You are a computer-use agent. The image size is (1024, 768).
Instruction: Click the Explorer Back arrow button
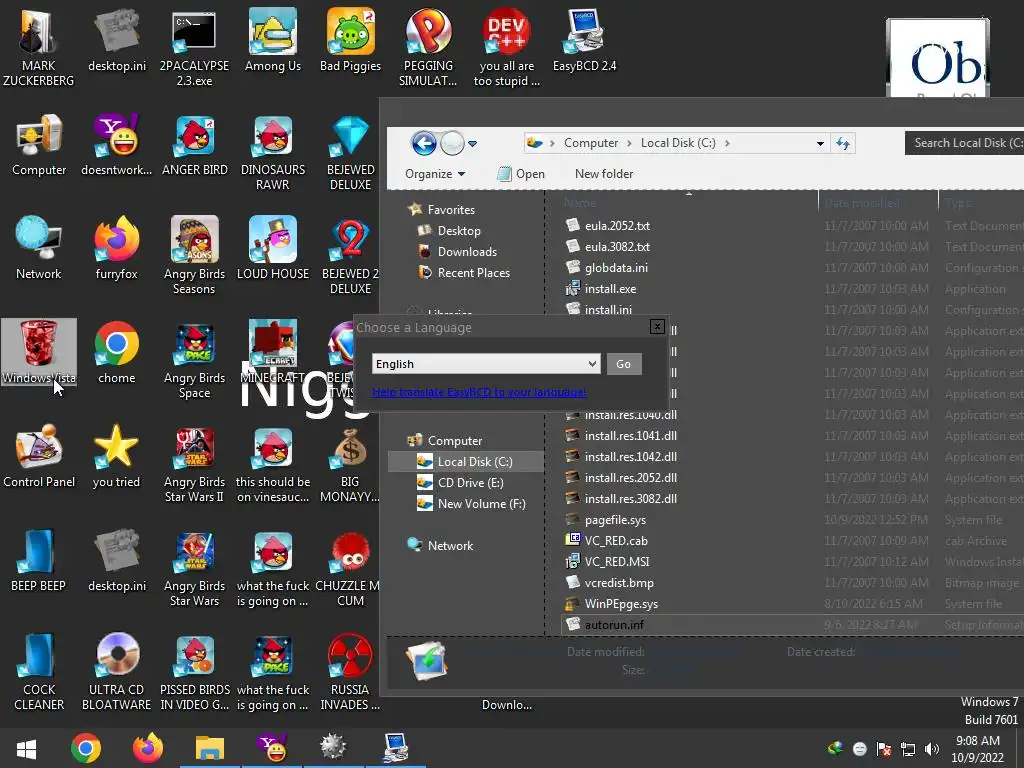click(x=424, y=143)
